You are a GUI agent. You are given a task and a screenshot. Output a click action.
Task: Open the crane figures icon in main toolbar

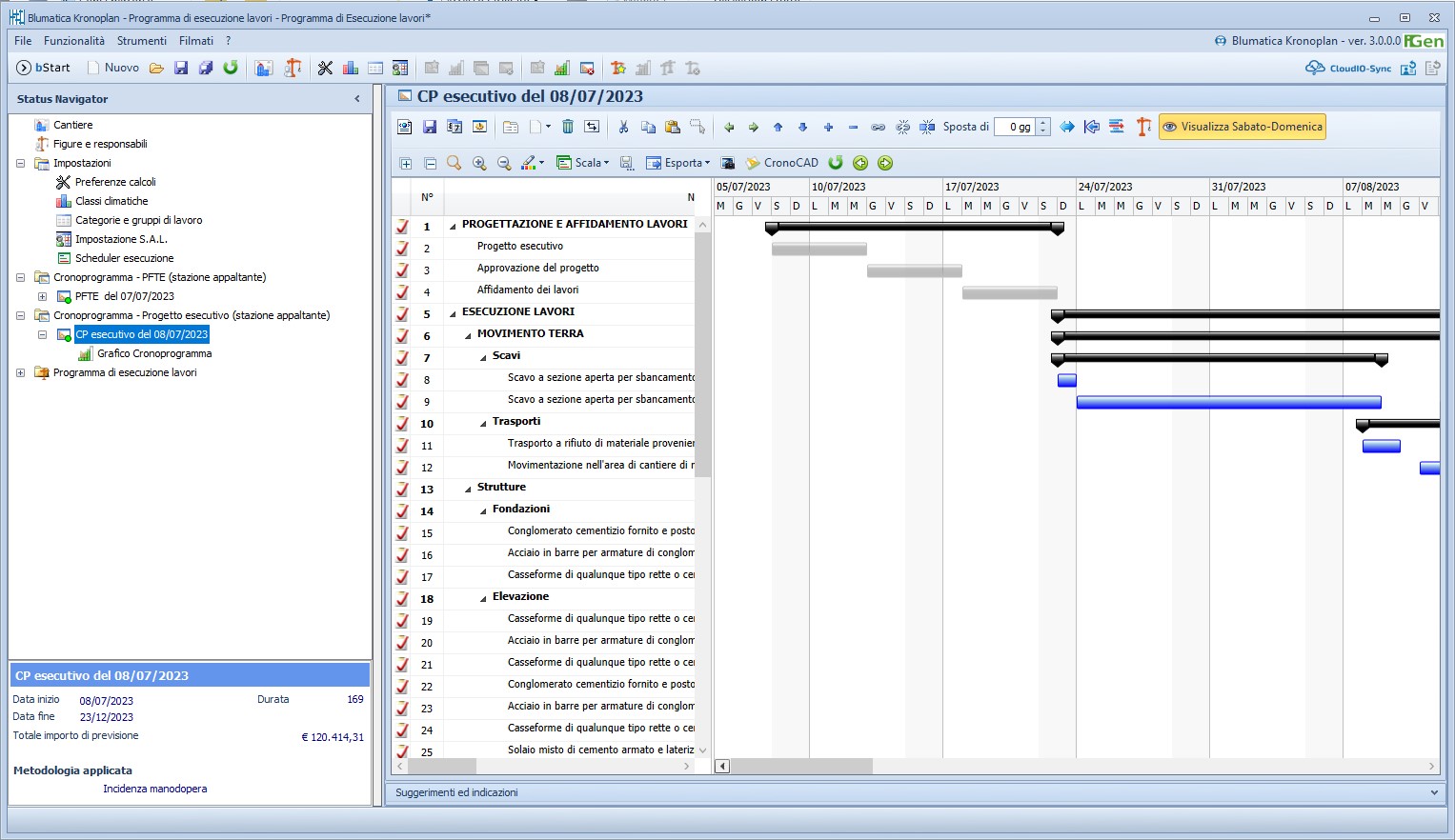coord(293,68)
